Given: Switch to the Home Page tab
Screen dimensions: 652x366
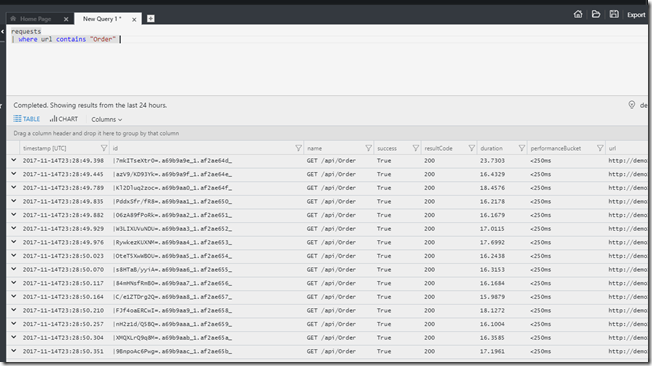Looking at the screenshot, I should pos(36,19).
